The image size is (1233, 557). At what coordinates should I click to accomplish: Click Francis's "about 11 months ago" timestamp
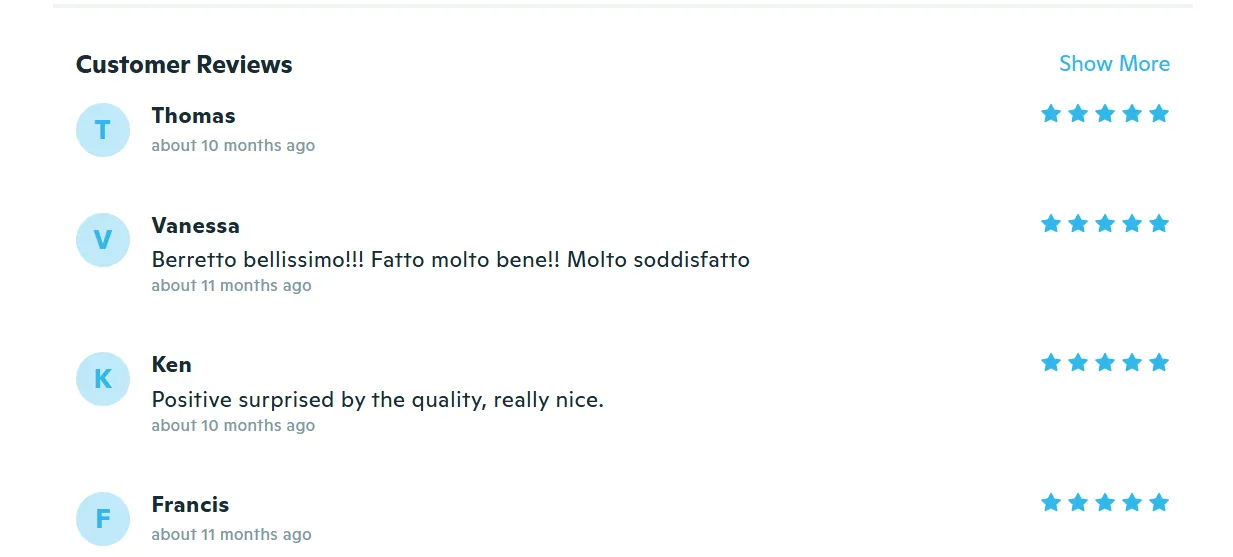pos(231,535)
